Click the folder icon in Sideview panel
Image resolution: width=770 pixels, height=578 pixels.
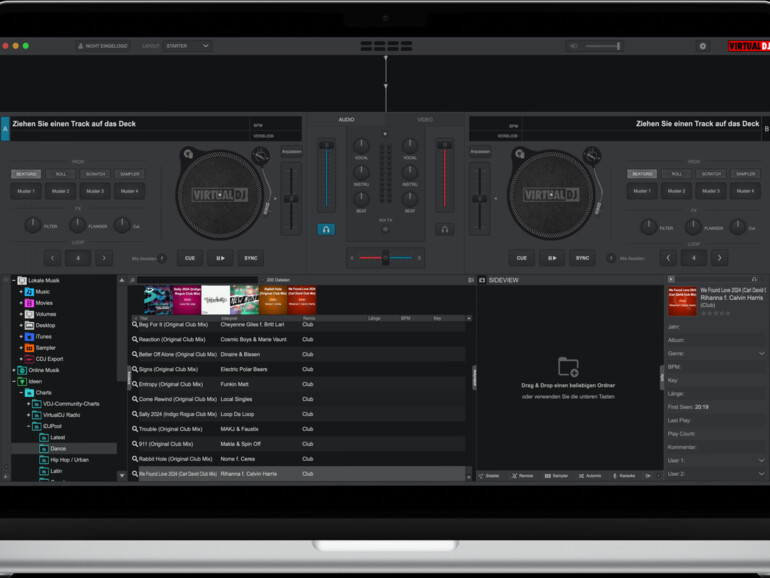567,366
